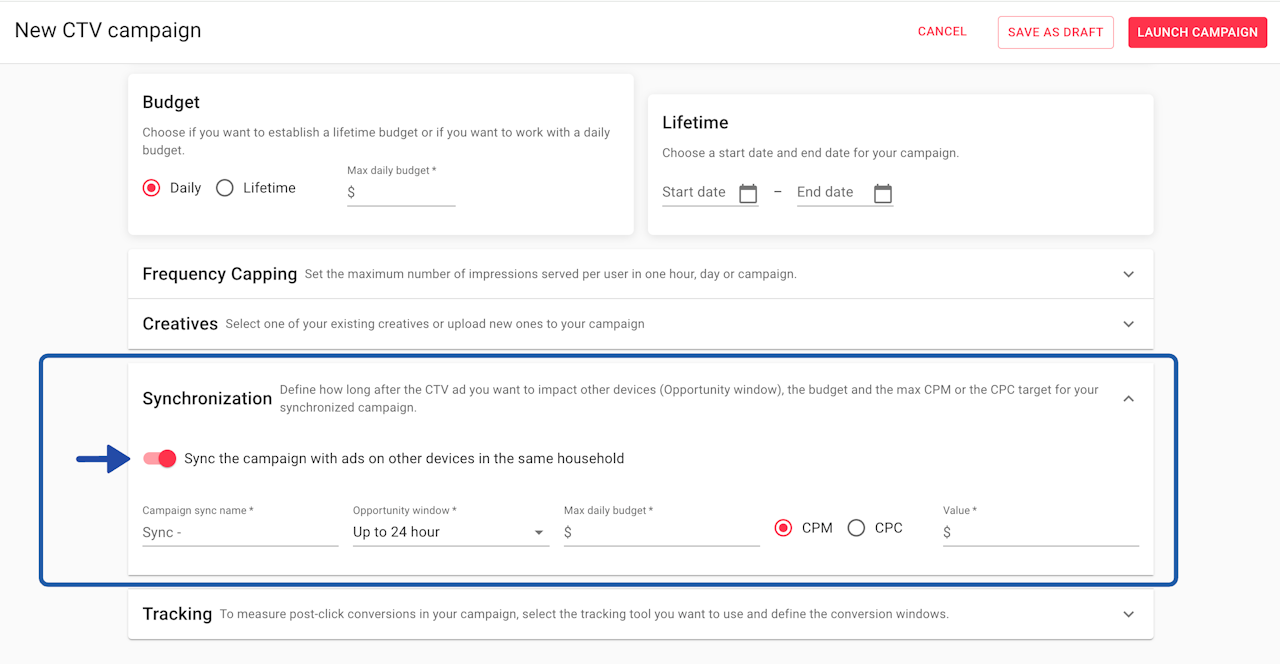1280x664 pixels.
Task: Open the End date calendar picker
Action: point(882,193)
